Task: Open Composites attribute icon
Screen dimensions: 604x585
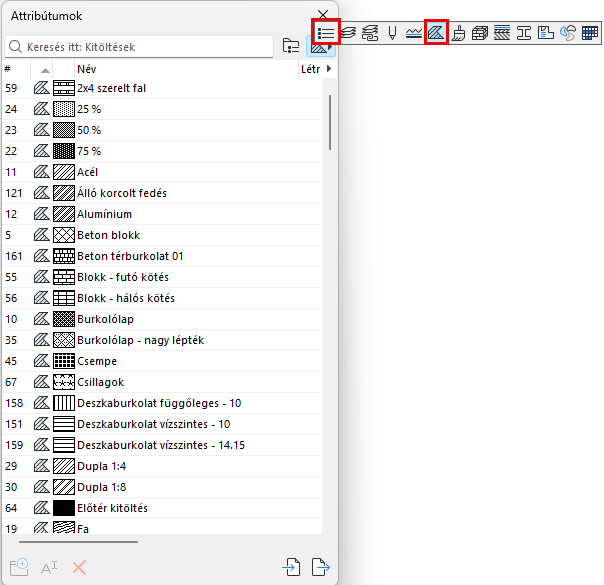Action: pos(502,33)
